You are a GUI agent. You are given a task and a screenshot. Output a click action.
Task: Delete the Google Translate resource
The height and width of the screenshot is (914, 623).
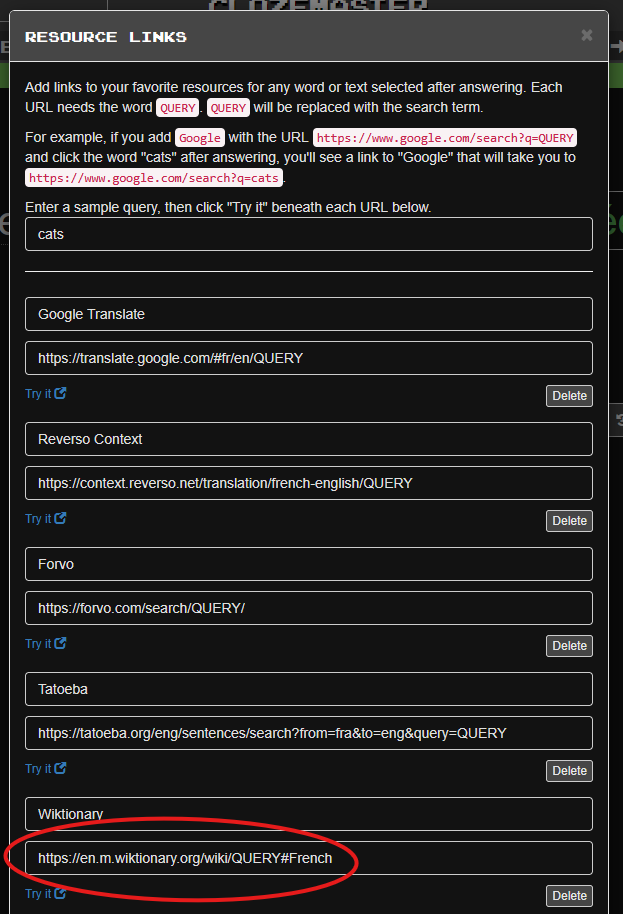click(569, 396)
